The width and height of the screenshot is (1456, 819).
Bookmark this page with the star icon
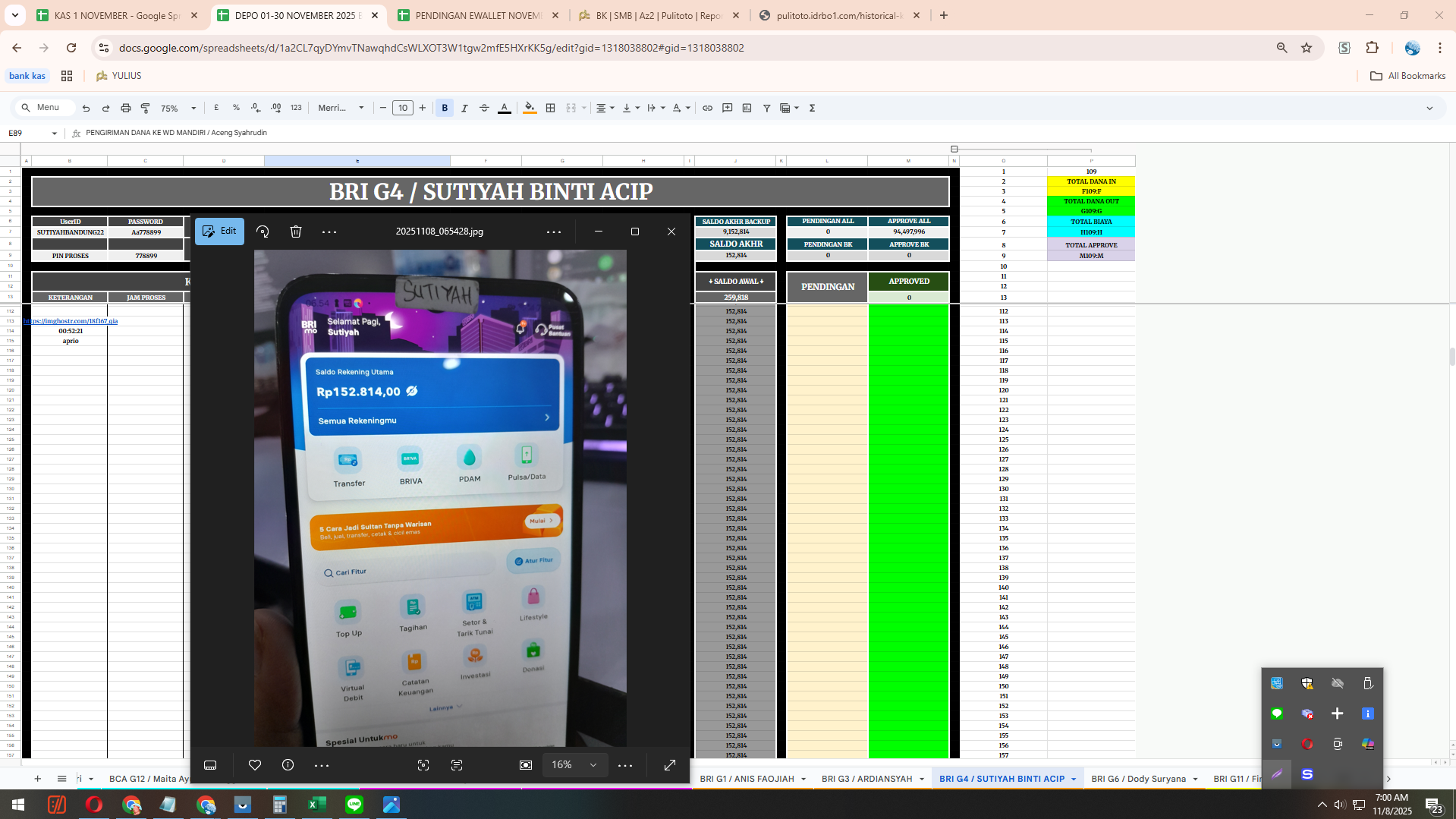1307,48
